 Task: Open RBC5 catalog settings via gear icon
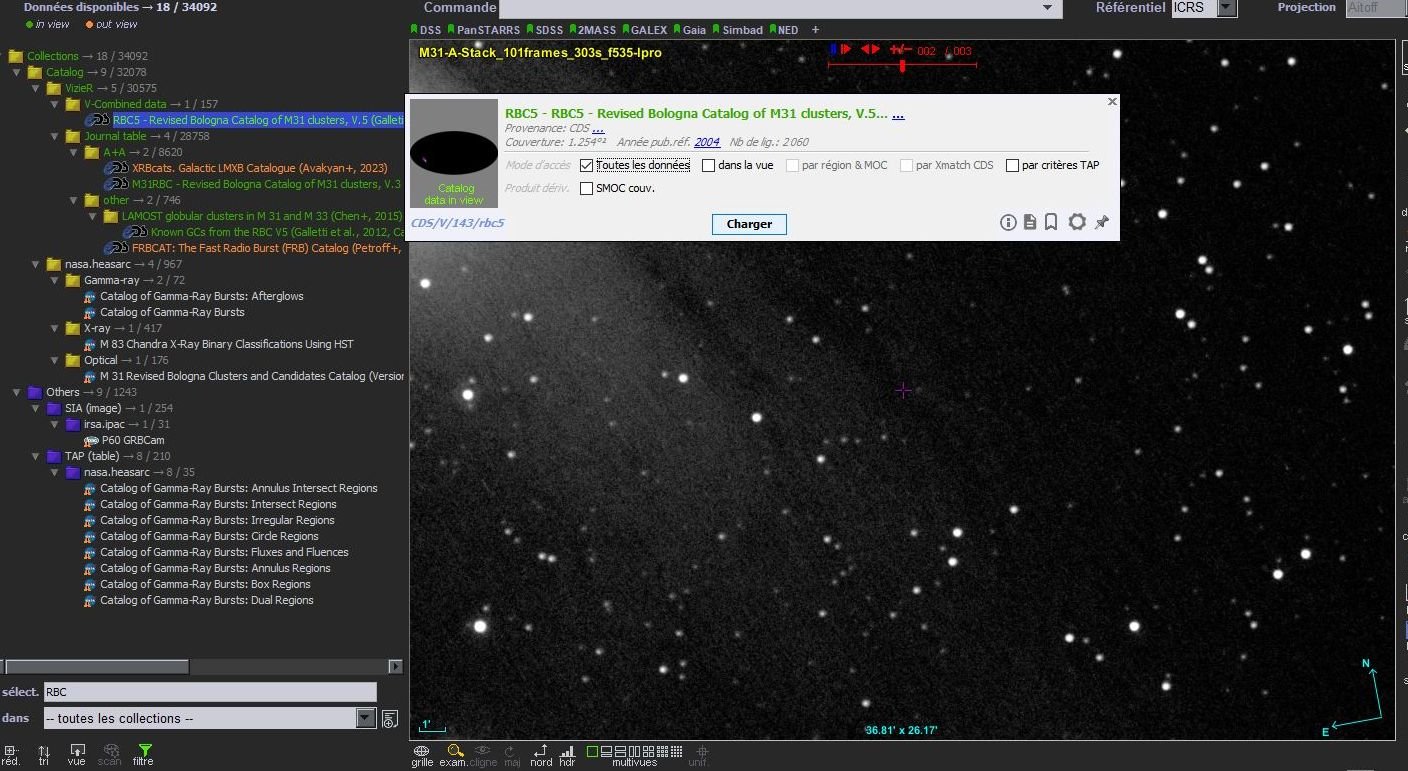[1077, 222]
